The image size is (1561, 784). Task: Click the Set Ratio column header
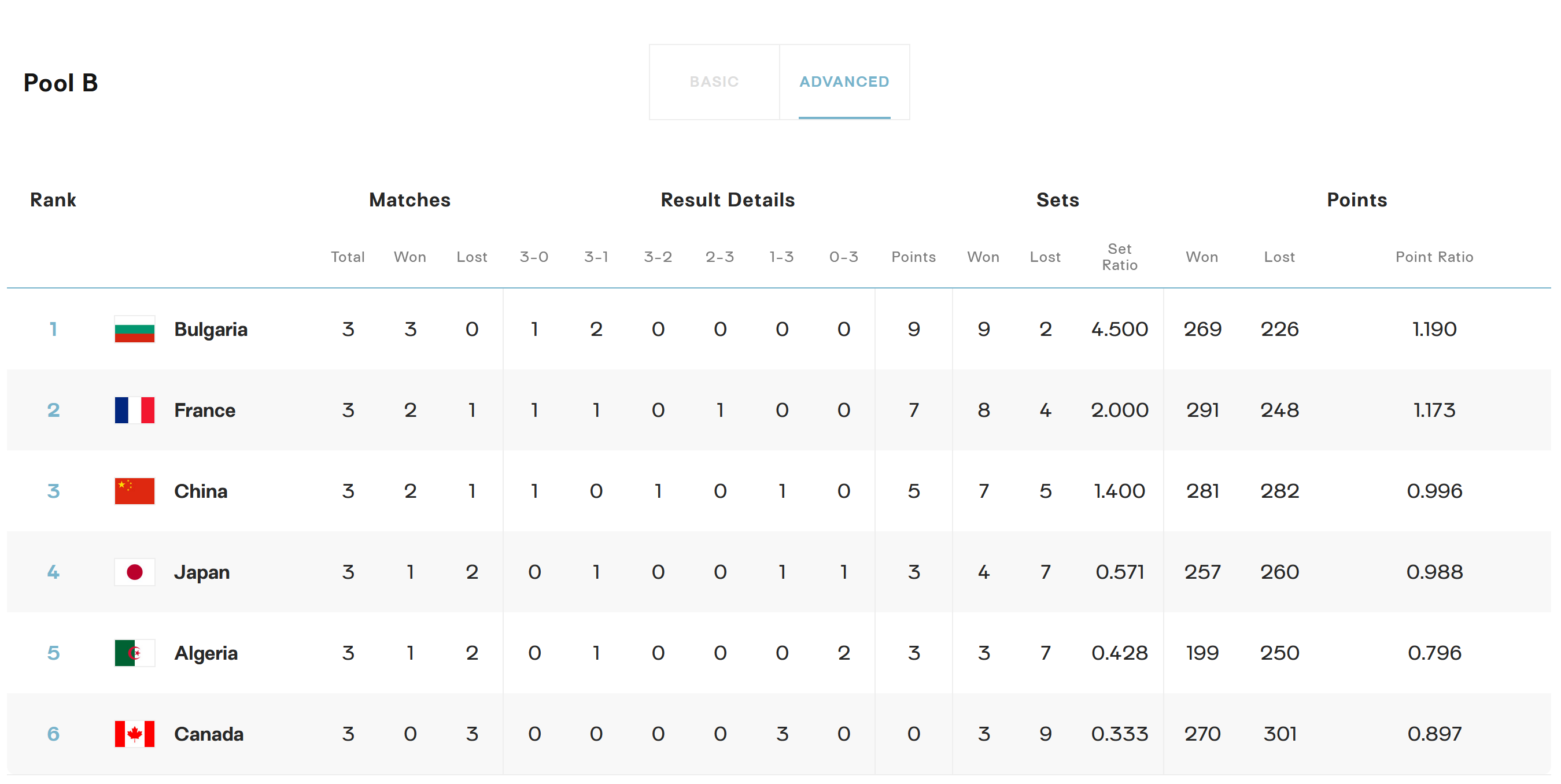[1119, 257]
